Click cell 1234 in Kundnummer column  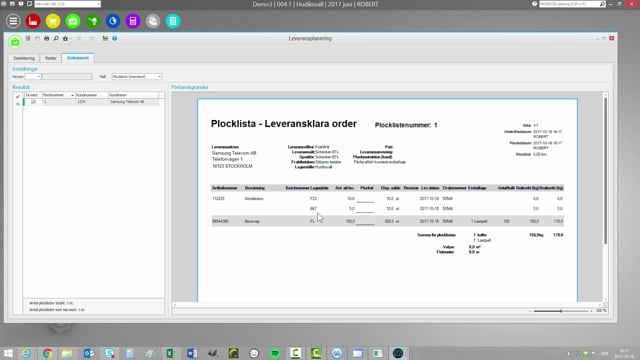coord(82,102)
